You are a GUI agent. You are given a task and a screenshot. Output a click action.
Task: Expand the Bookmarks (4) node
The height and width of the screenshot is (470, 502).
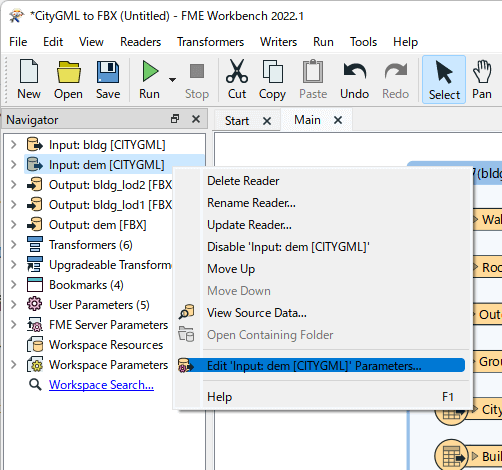14,285
